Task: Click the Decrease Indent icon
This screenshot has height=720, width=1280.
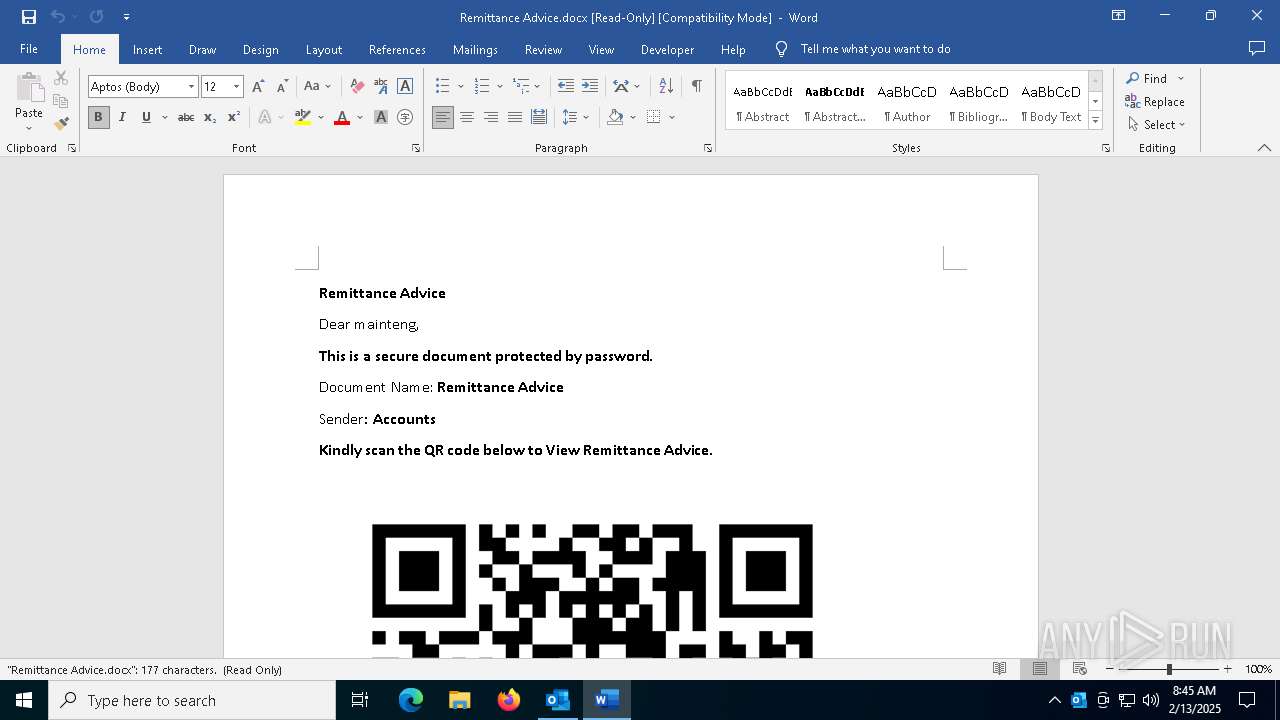Action: (566, 87)
